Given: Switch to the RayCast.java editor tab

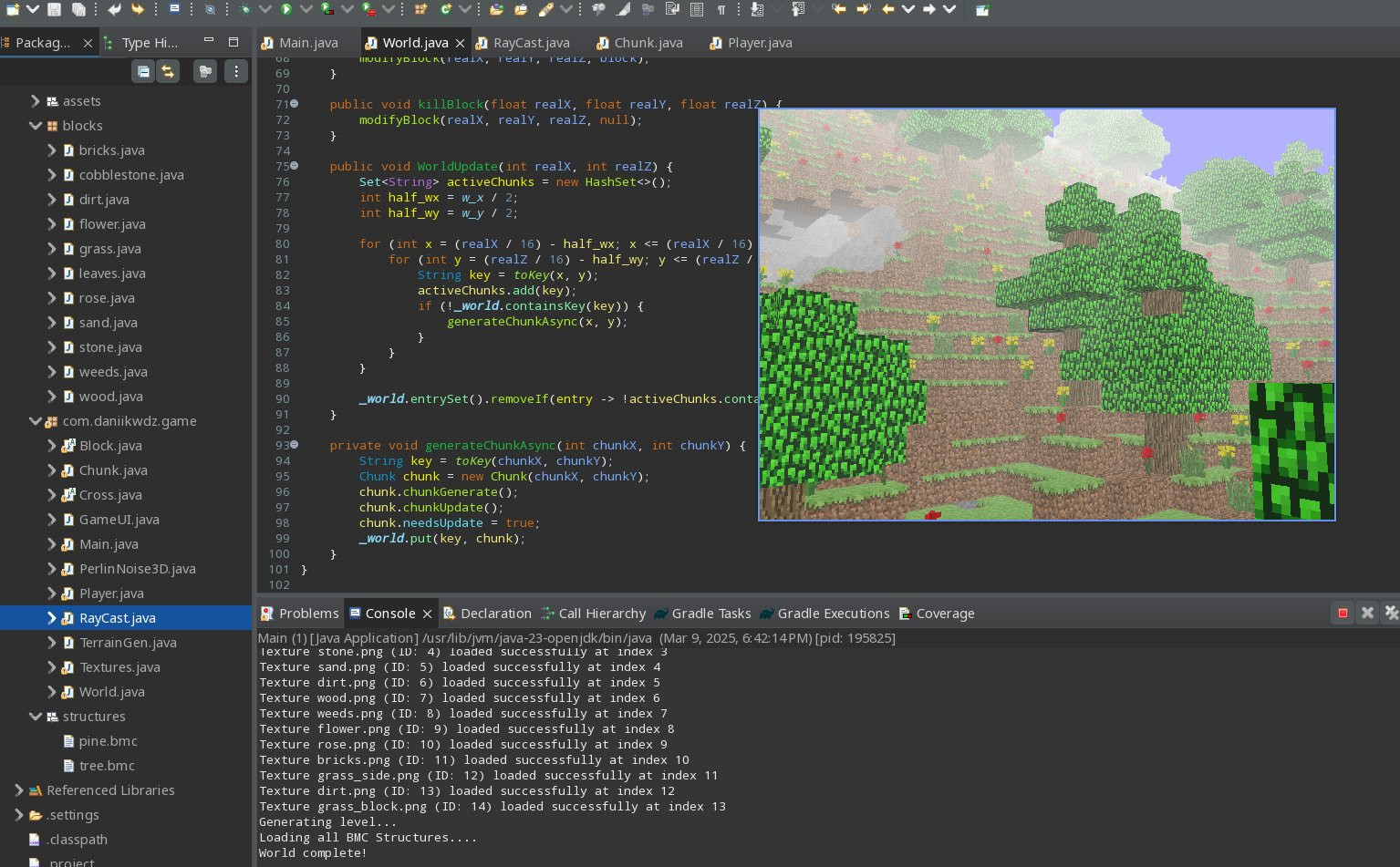Looking at the screenshot, I should tap(523, 42).
